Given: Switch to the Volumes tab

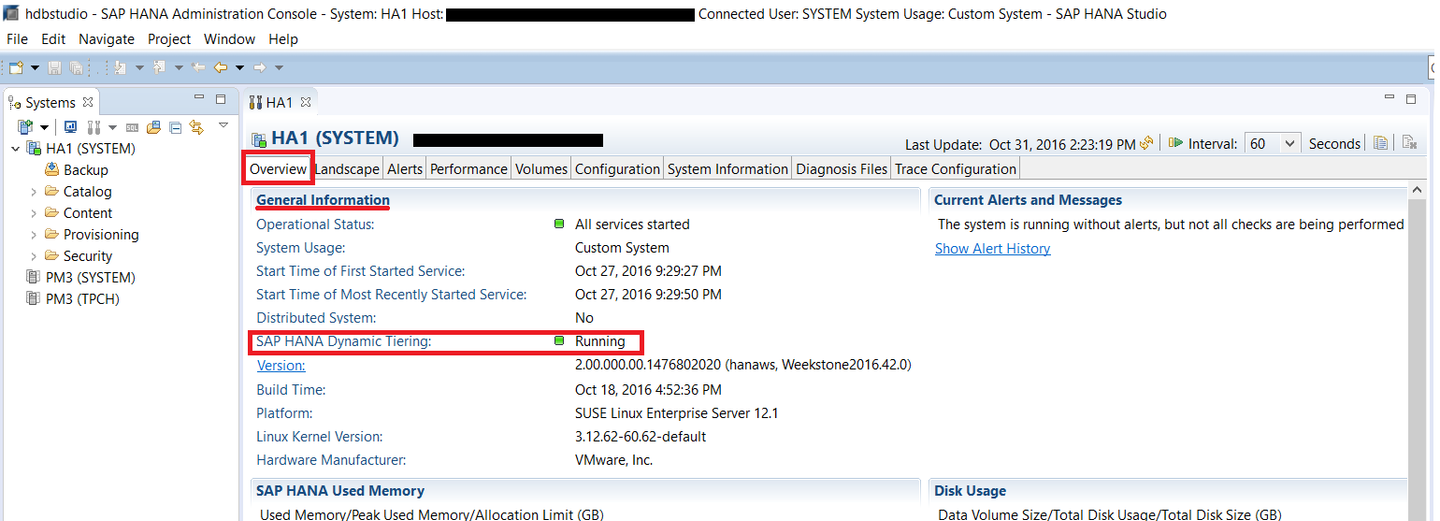Looking at the screenshot, I should pyautogui.click(x=541, y=169).
